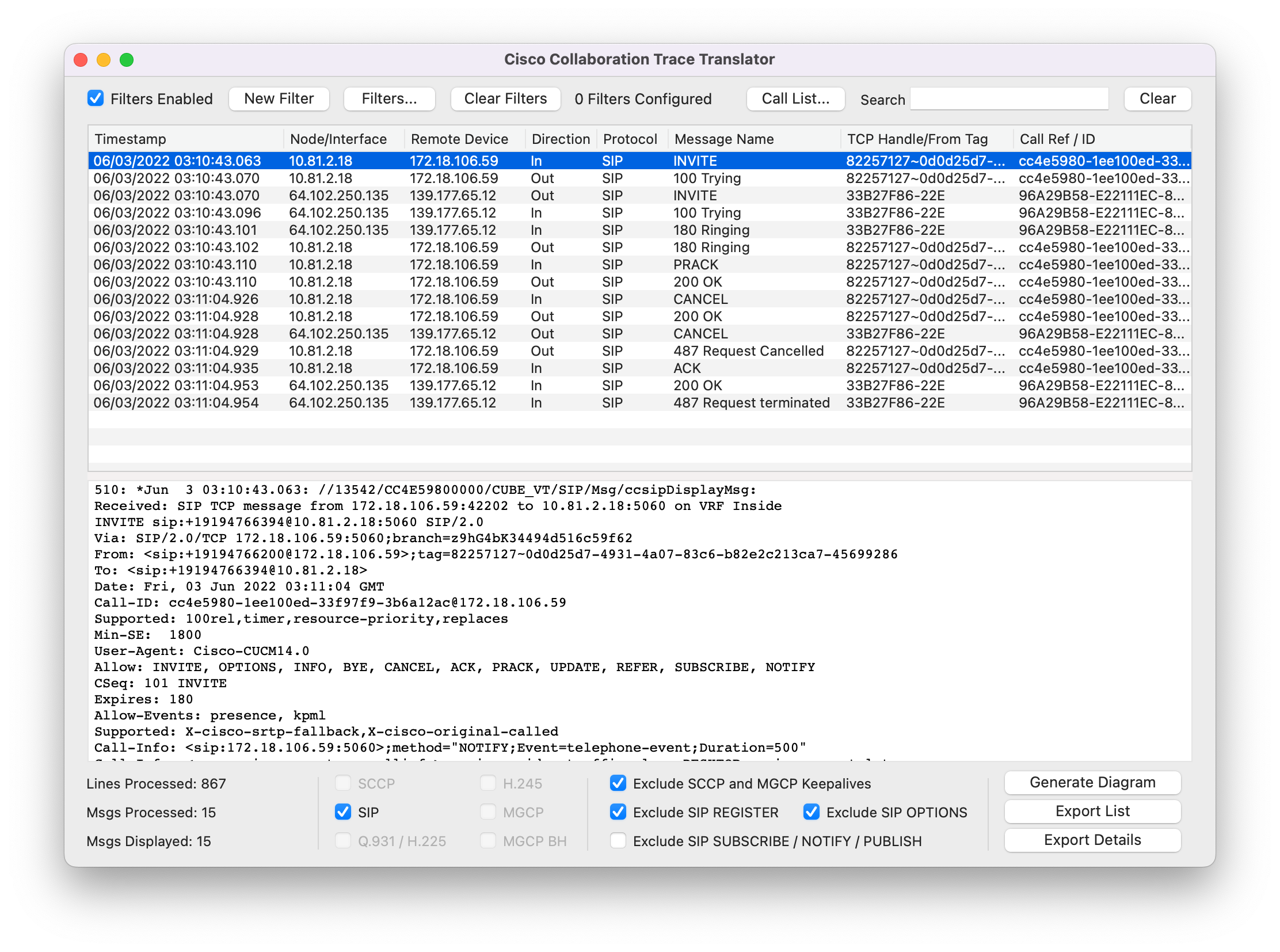Select the 180 Ringing row at 03:10:43.101
The height and width of the screenshot is (952, 1280).
pos(639,230)
